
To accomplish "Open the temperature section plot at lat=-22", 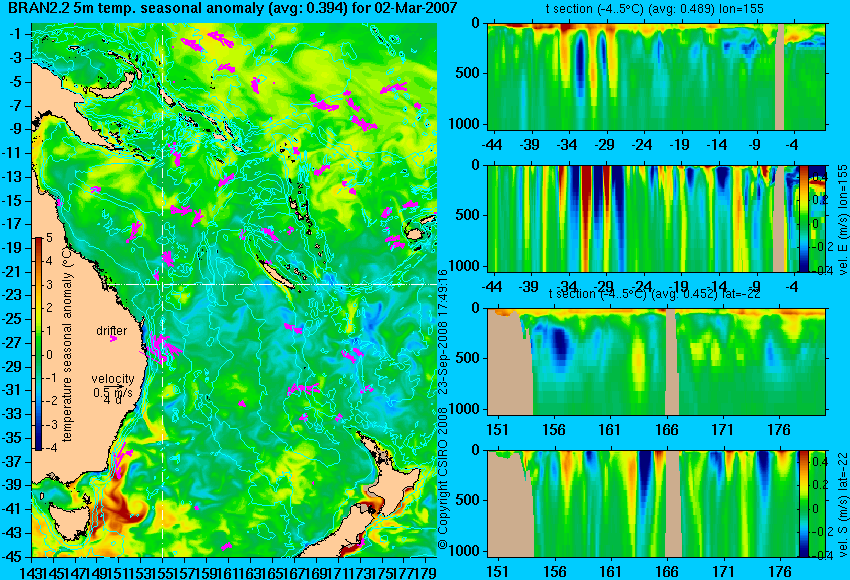I will point(656,362).
